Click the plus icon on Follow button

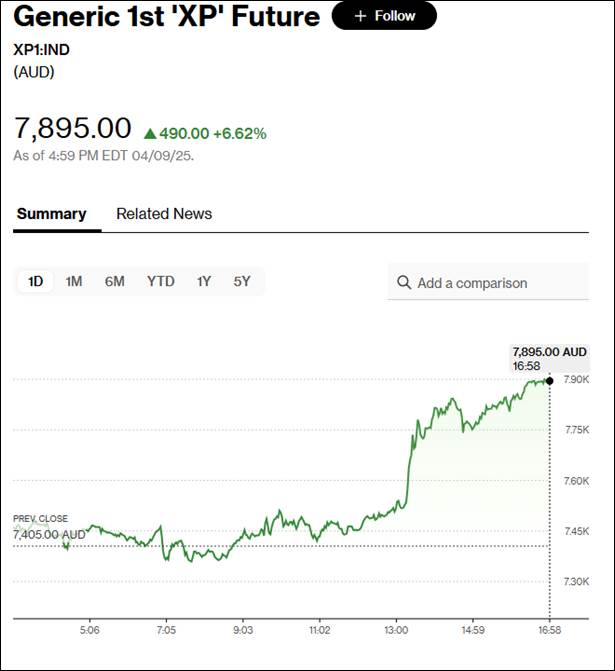pos(360,16)
